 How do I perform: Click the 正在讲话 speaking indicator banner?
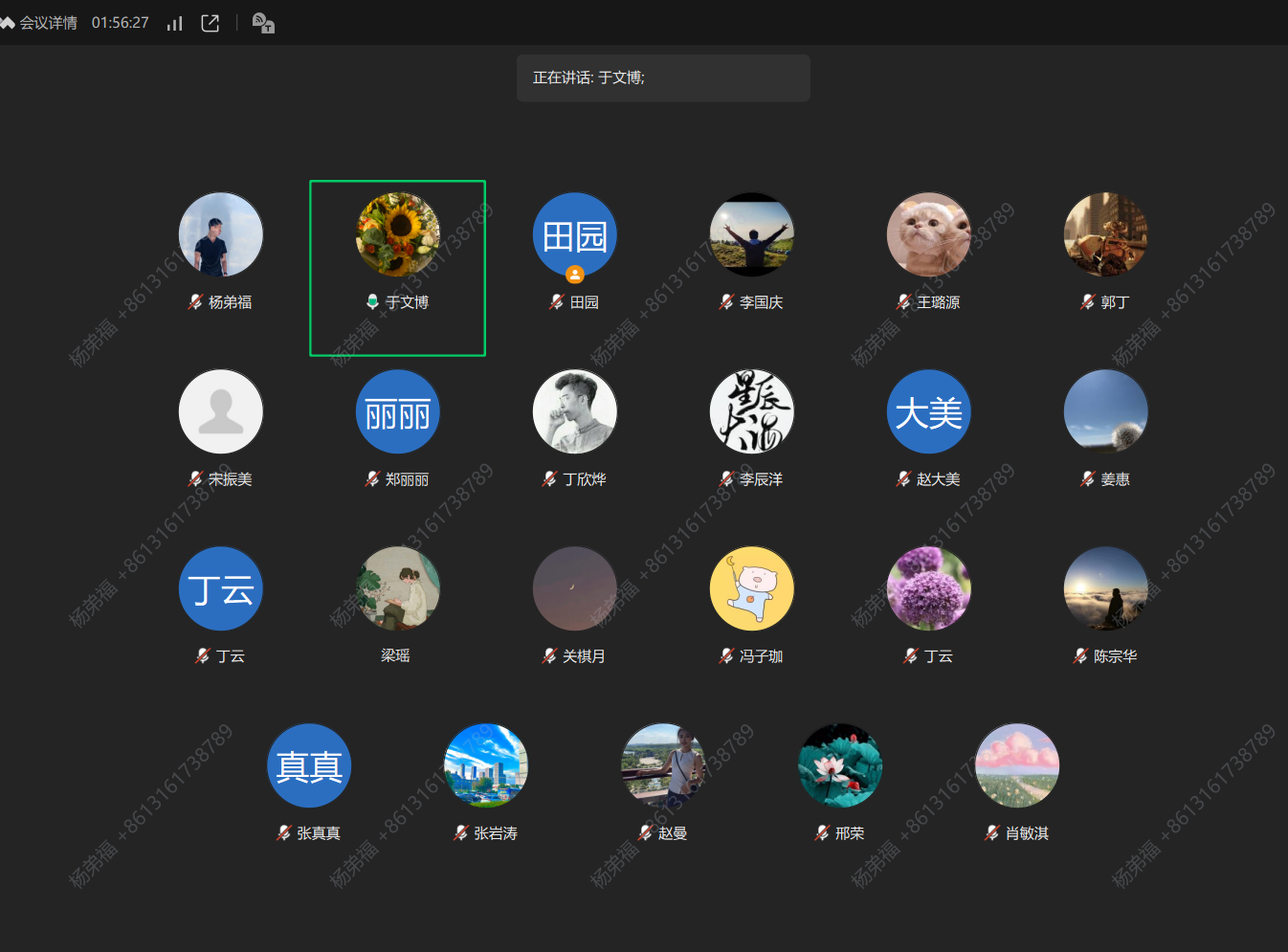[663, 77]
